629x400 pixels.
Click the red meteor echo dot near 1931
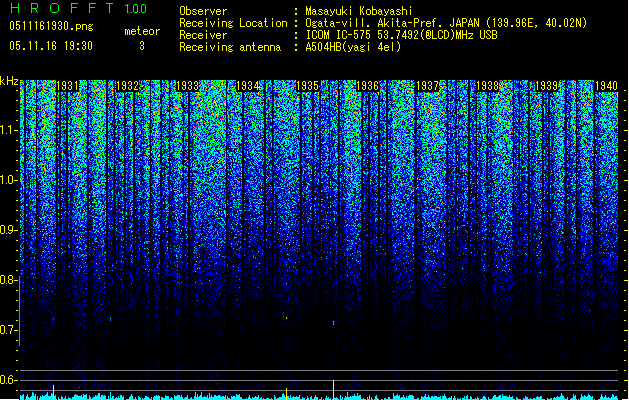click(x=53, y=319)
